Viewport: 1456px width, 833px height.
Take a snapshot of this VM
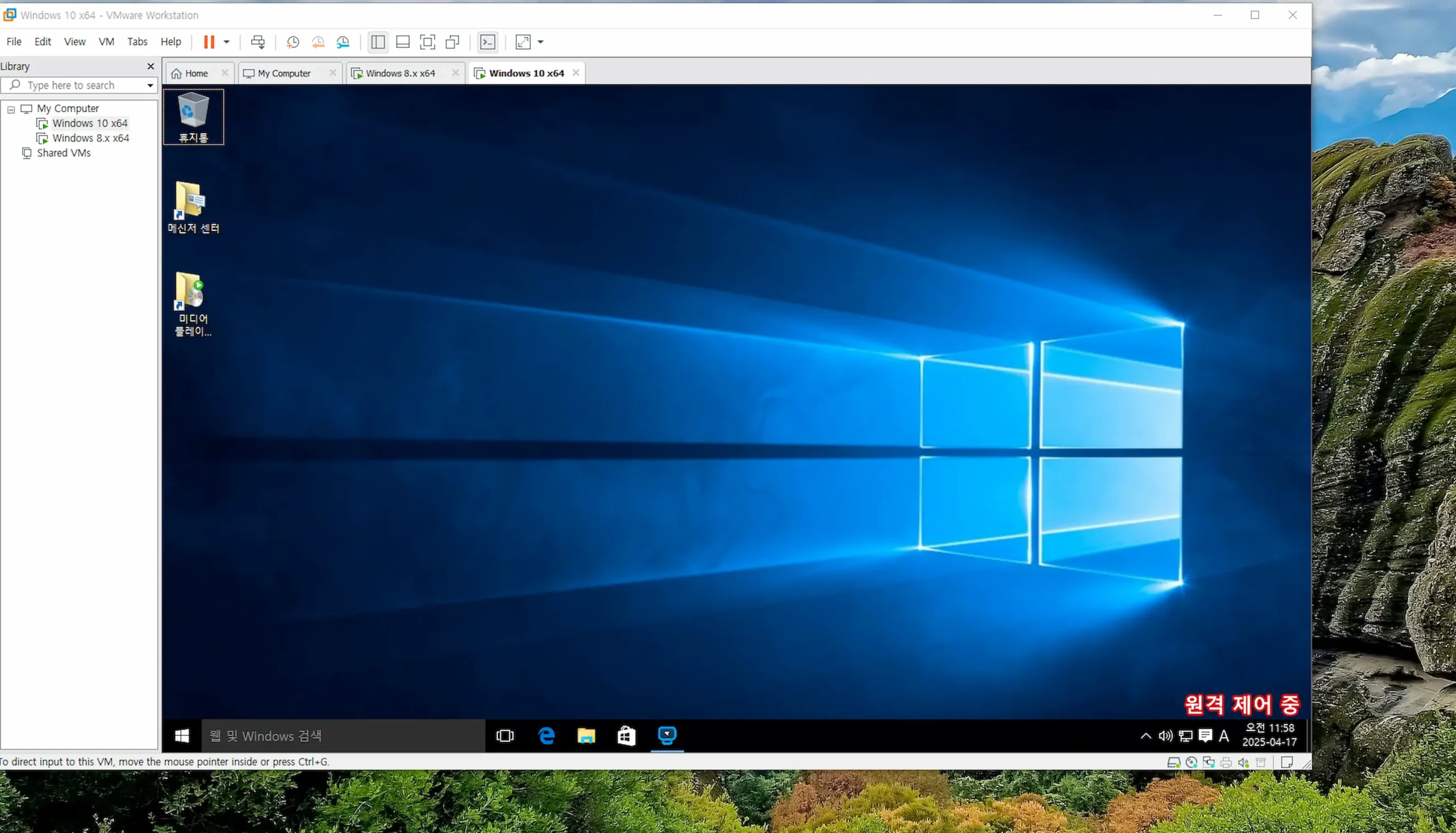[x=293, y=42]
